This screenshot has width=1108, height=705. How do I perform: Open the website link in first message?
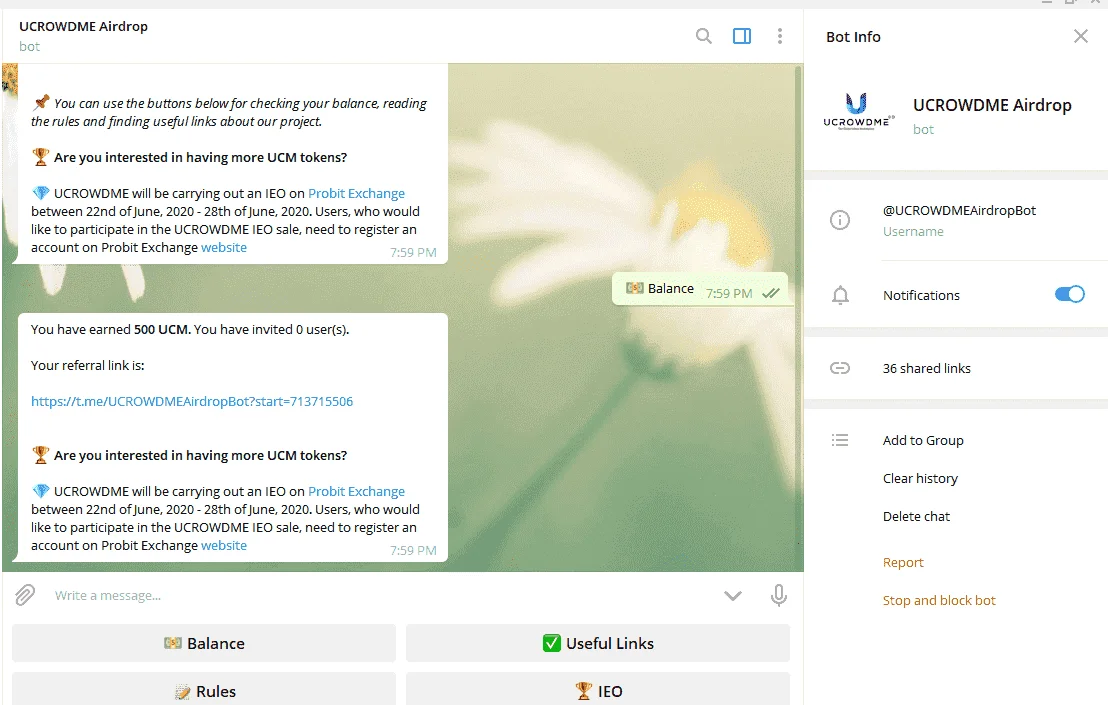click(224, 247)
